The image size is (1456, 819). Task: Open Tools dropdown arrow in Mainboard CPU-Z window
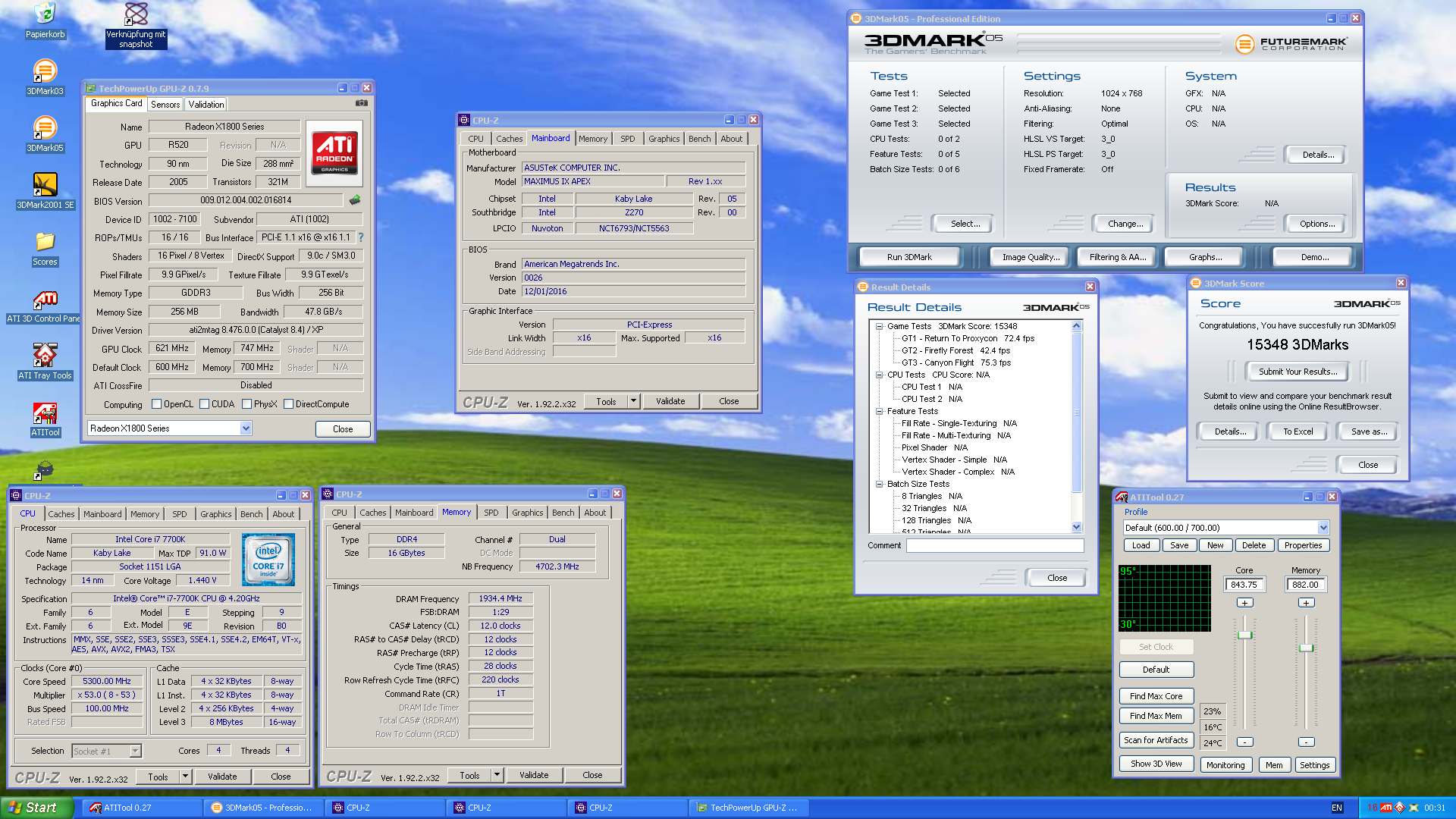tap(634, 401)
